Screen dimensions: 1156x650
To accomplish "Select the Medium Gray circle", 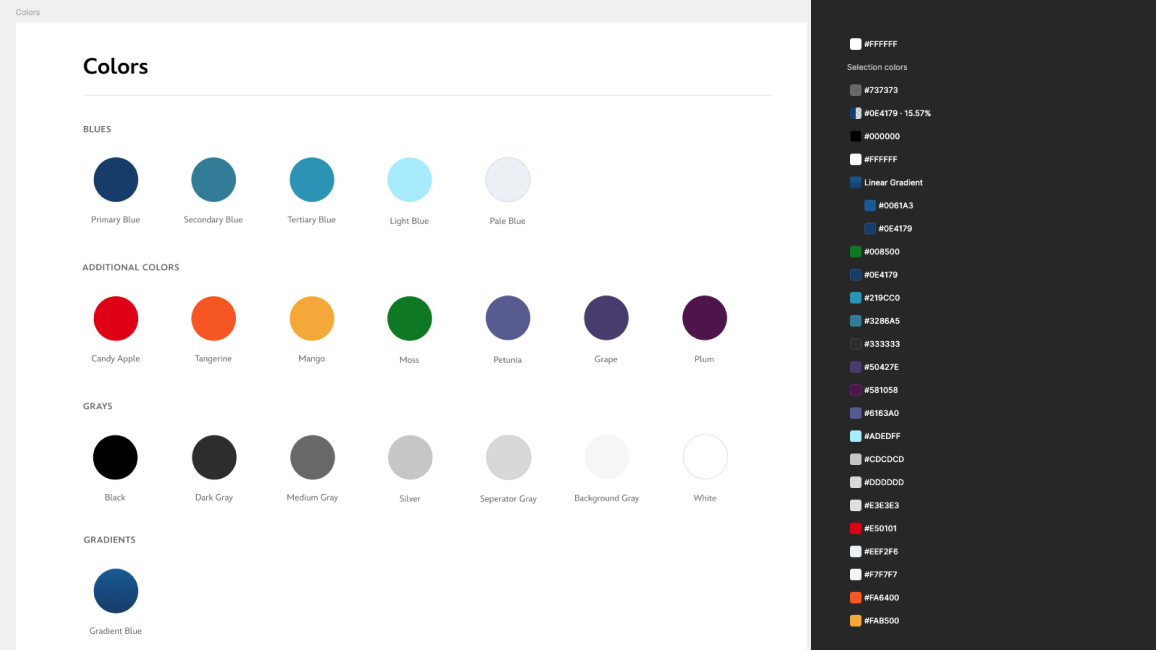I will (x=312, y=458).
